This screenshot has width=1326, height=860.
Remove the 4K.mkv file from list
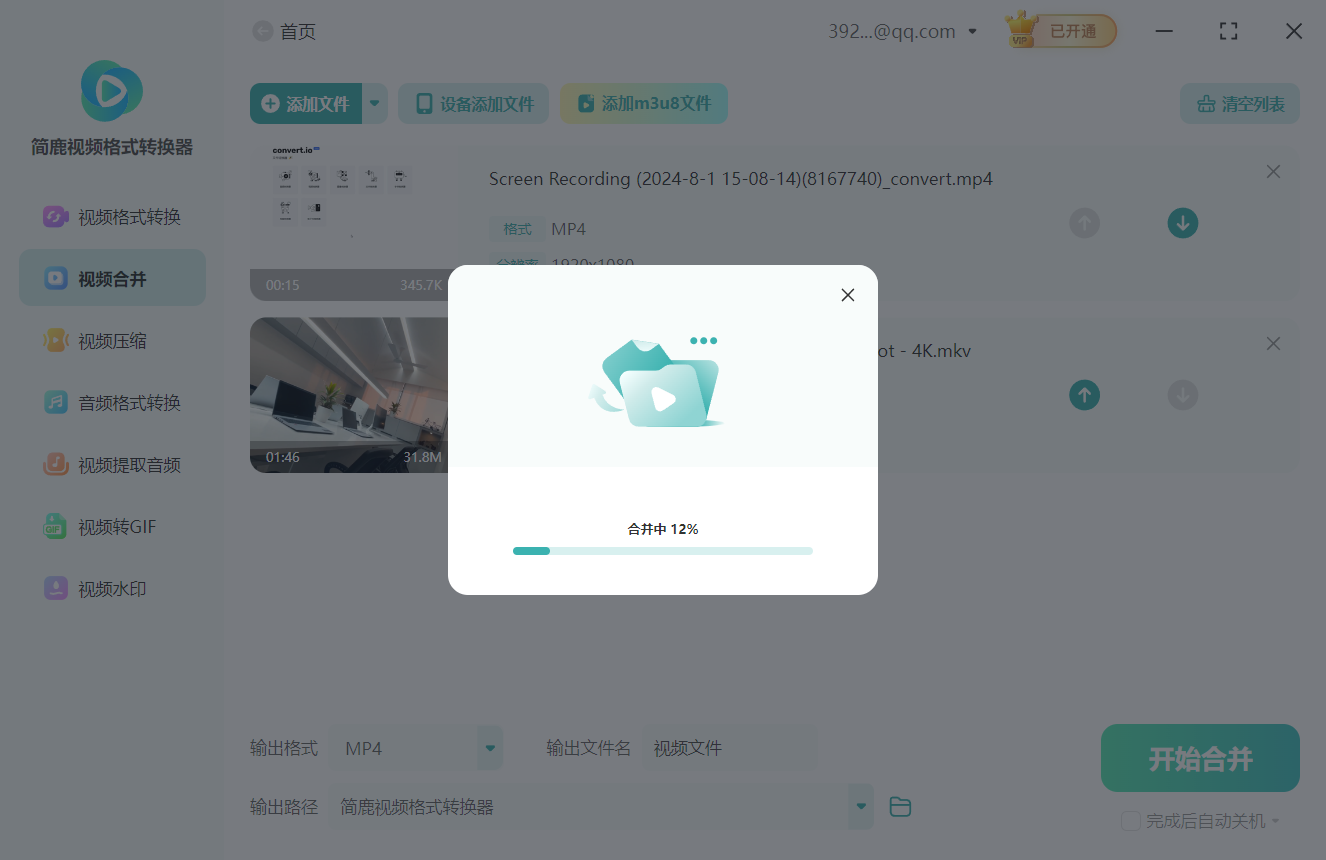pyautogui.click(x=1273, y=344)
